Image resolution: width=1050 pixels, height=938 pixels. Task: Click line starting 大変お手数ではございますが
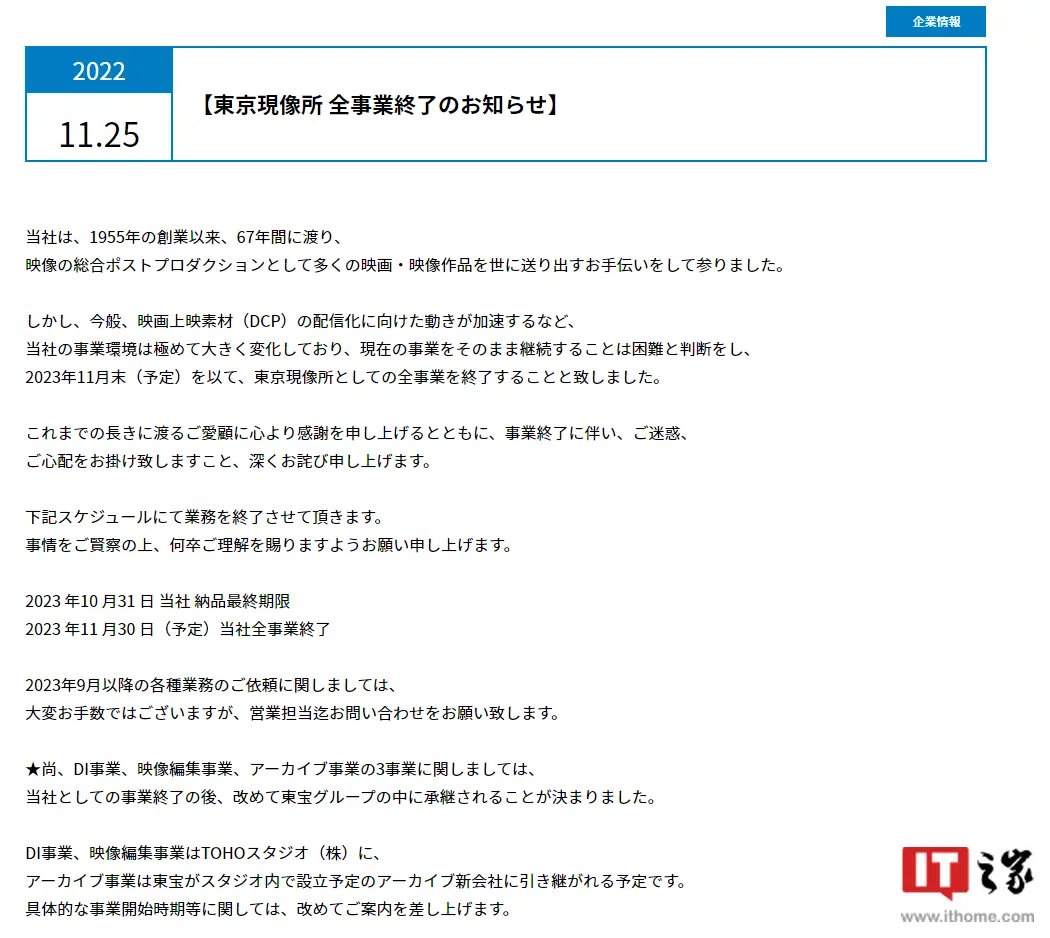tap(293, 714)
